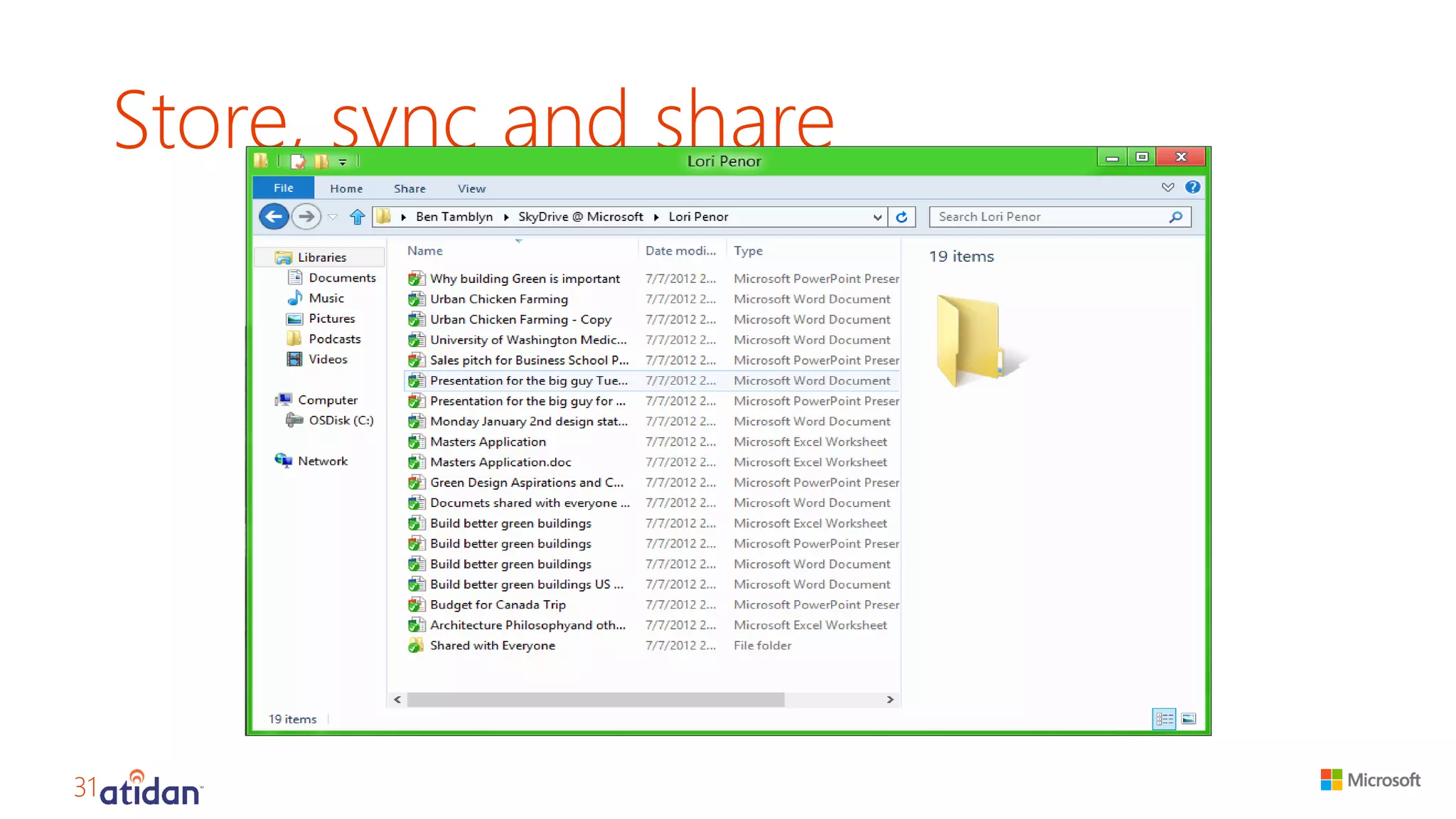Select Sales pitch for Business School P...

pos(530,360)
